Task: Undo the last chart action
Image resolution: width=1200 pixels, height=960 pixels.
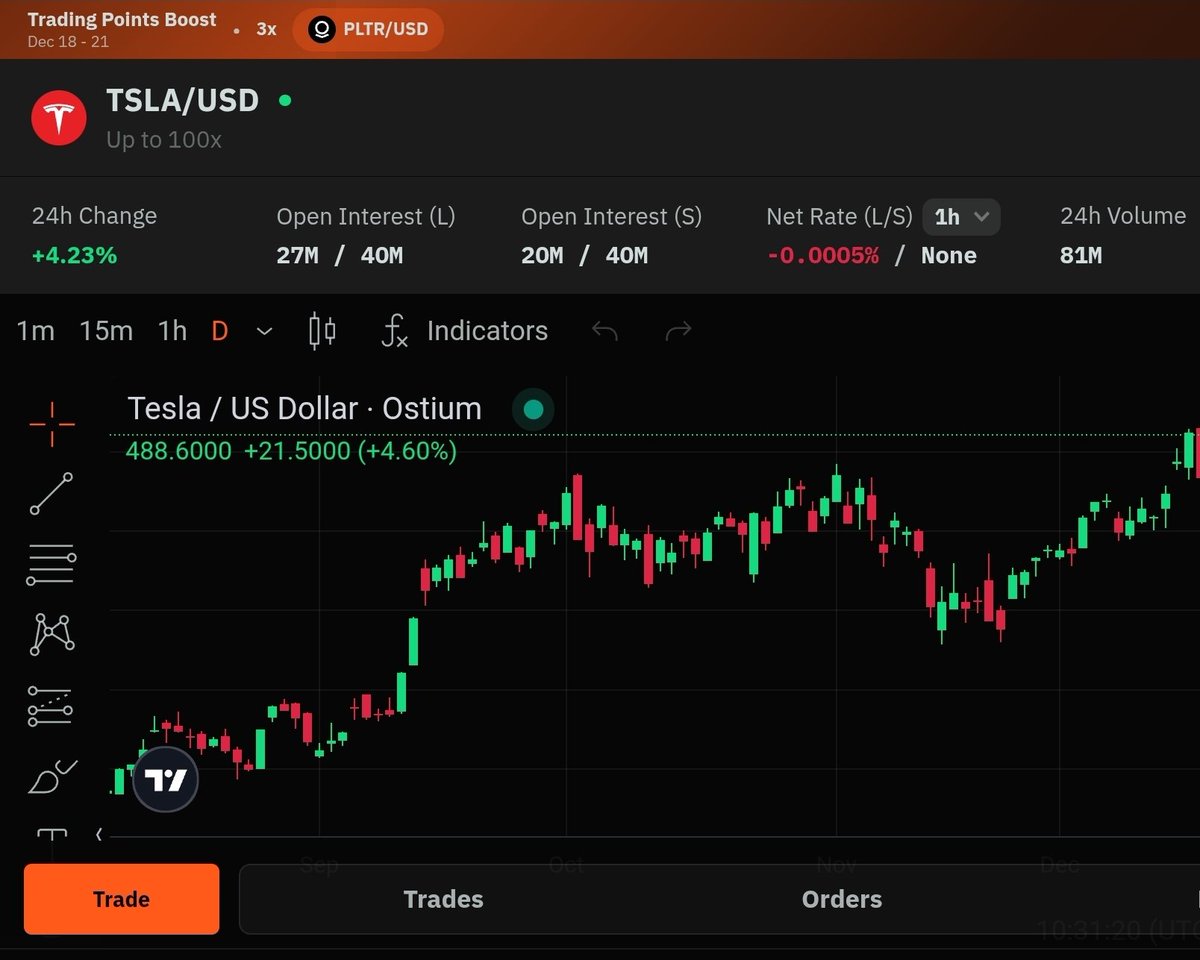Action: (x=604, y=330)
